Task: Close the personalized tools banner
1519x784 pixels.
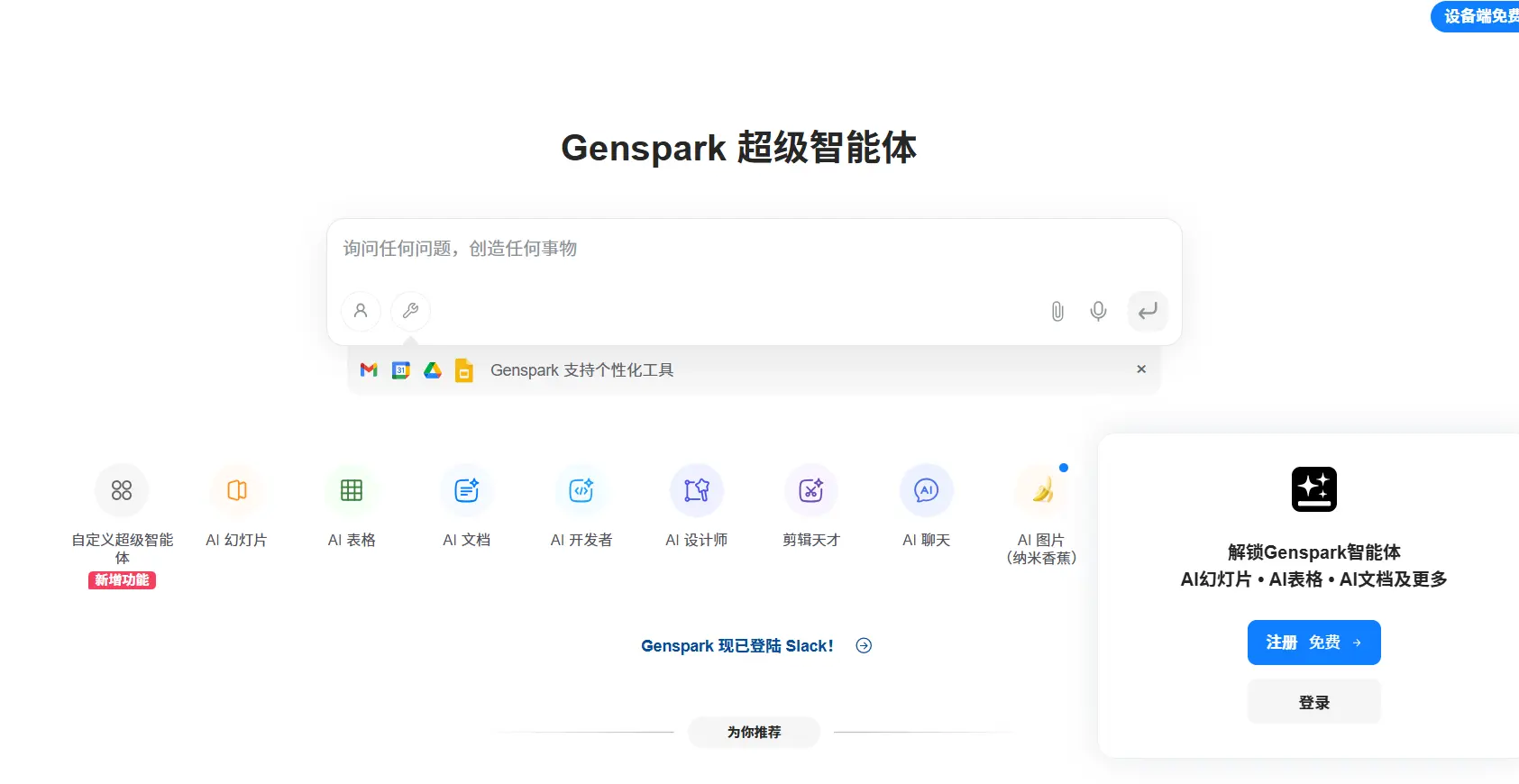Action: pos(1141,369)
